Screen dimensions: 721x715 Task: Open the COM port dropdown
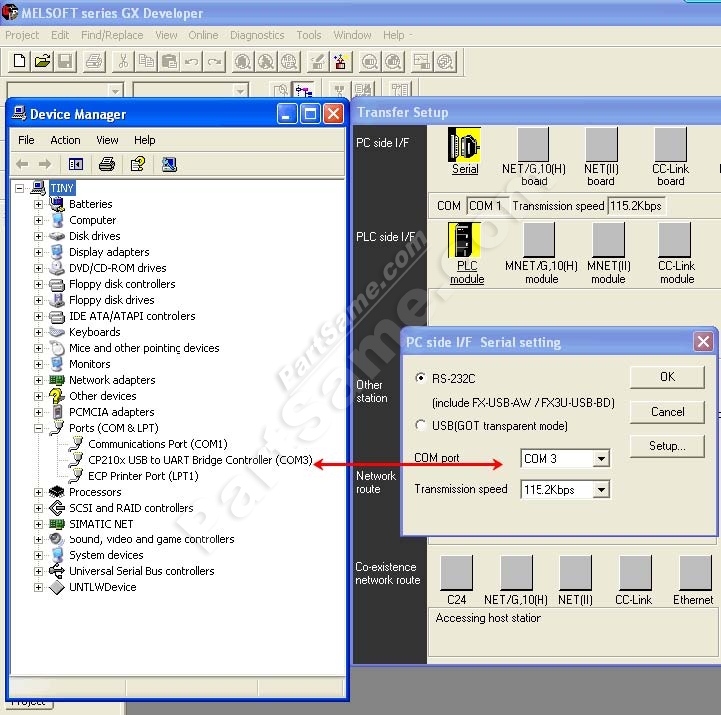[x=601, y=458]
